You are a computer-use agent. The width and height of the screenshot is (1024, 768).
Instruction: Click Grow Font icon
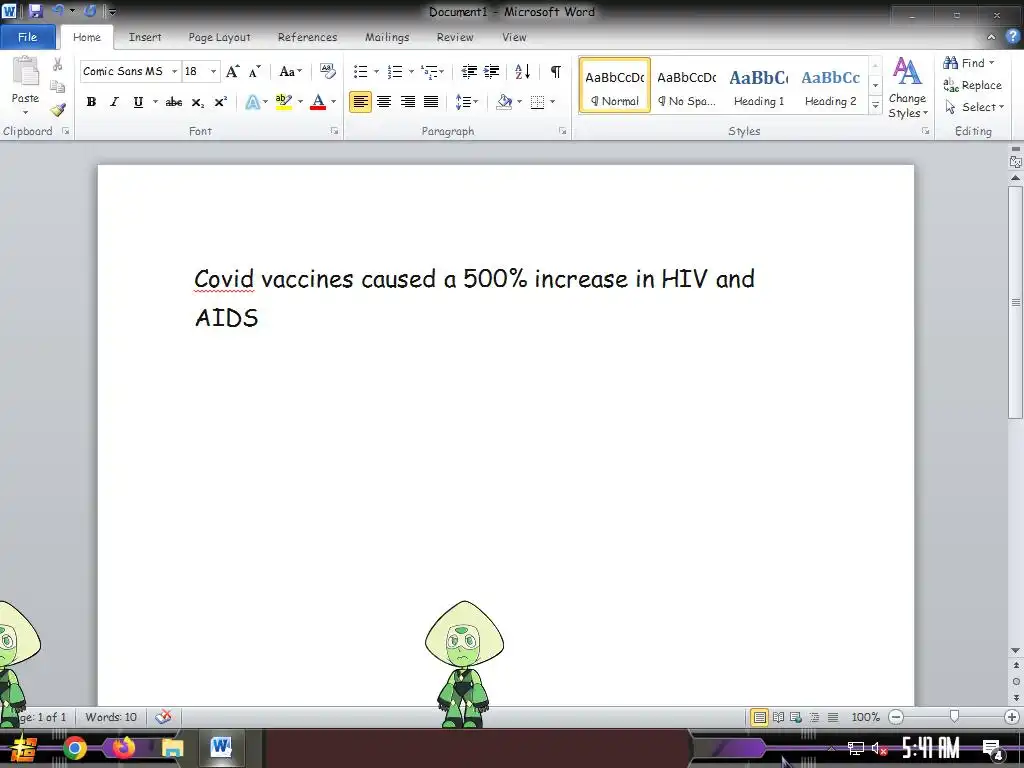[x=232, y=71]
